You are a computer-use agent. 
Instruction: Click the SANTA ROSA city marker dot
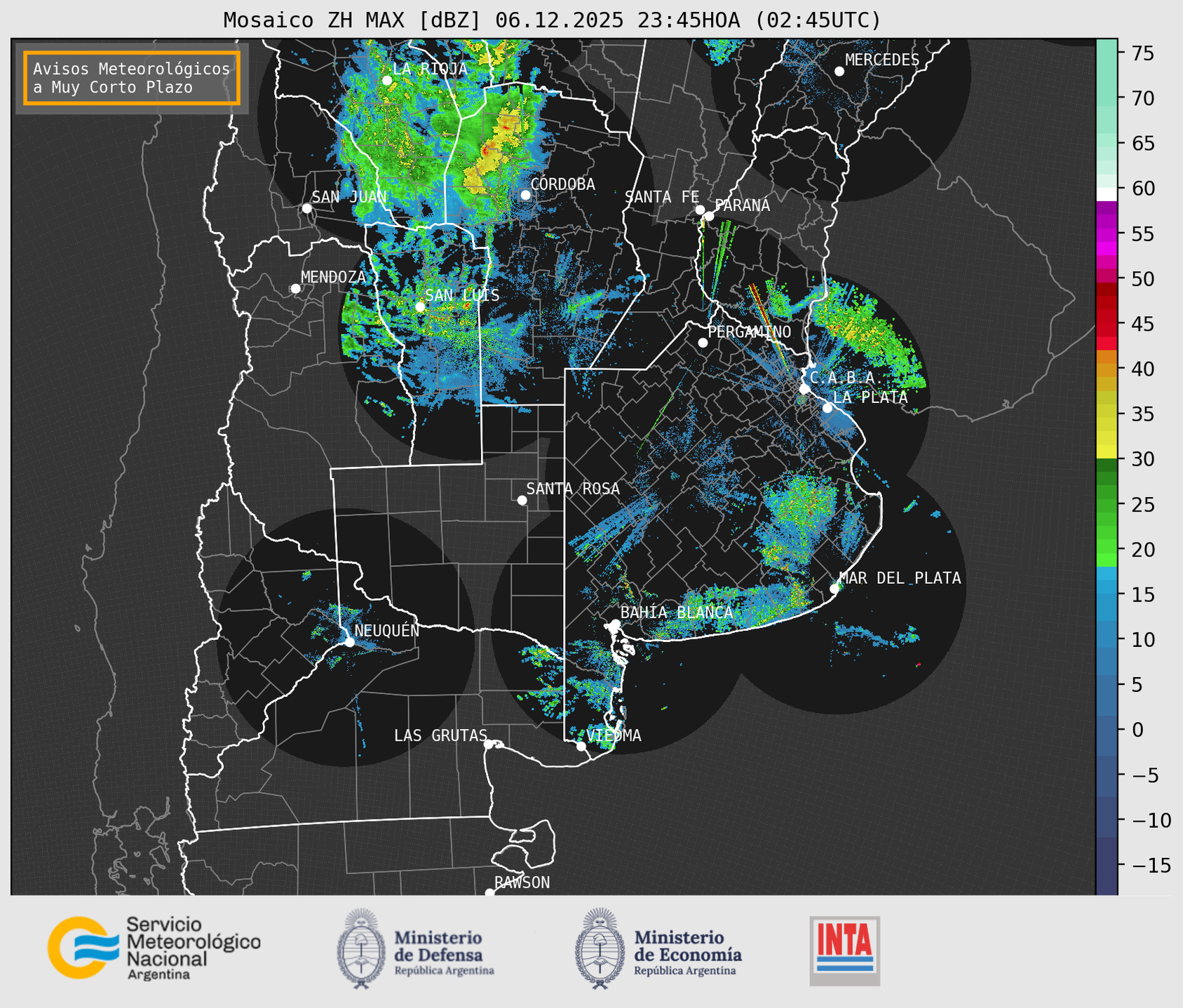[x=522, y=500]
